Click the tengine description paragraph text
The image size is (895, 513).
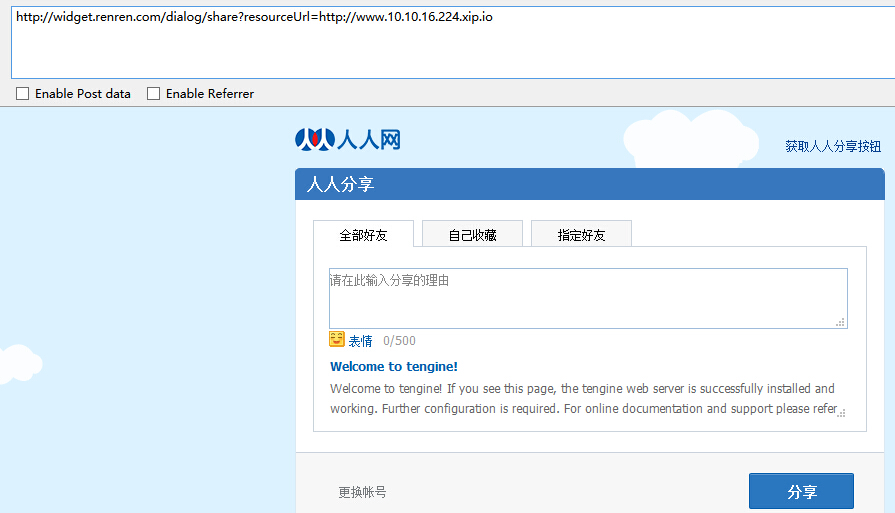(583, 398)
